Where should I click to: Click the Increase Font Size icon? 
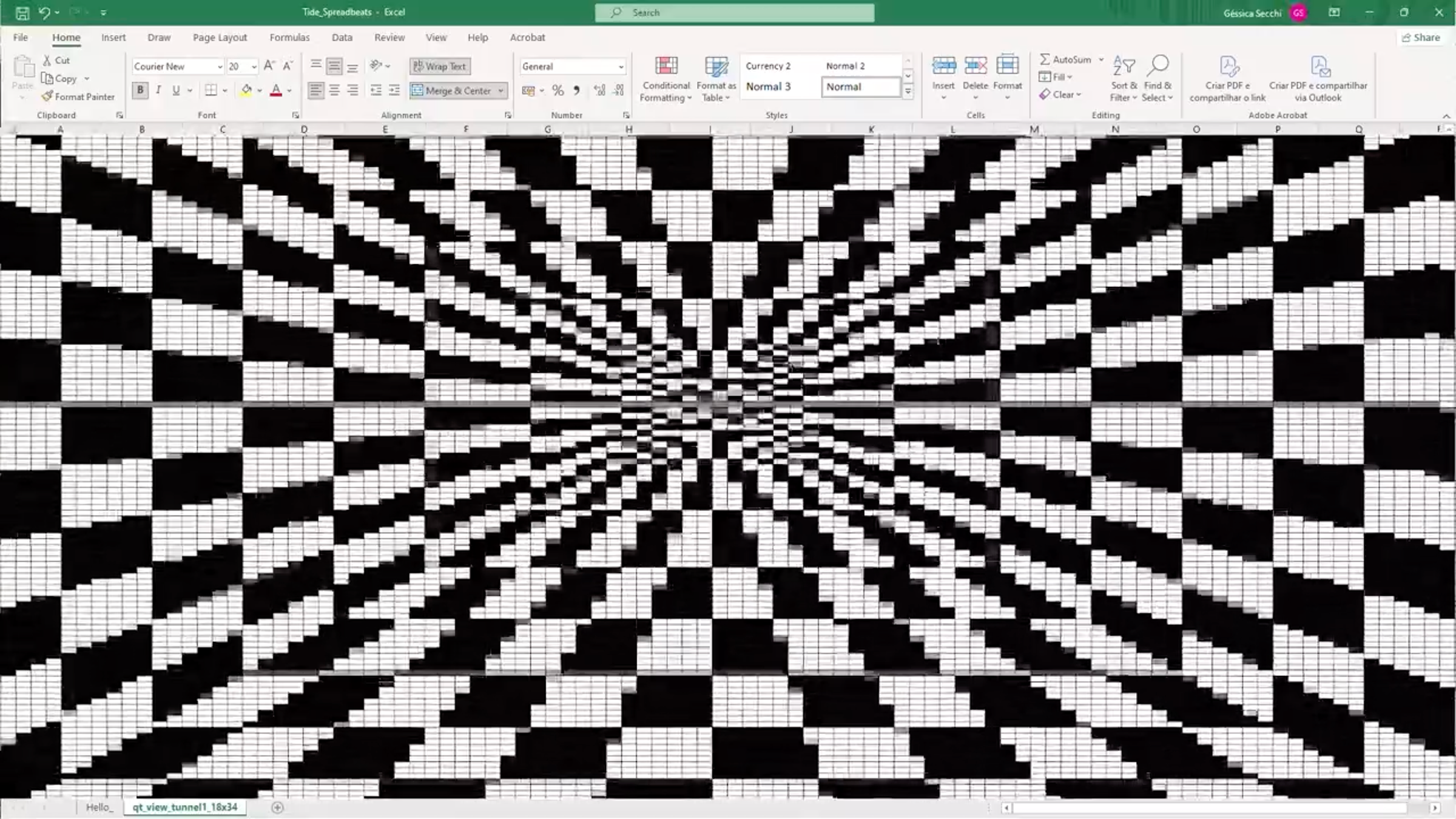269,66
